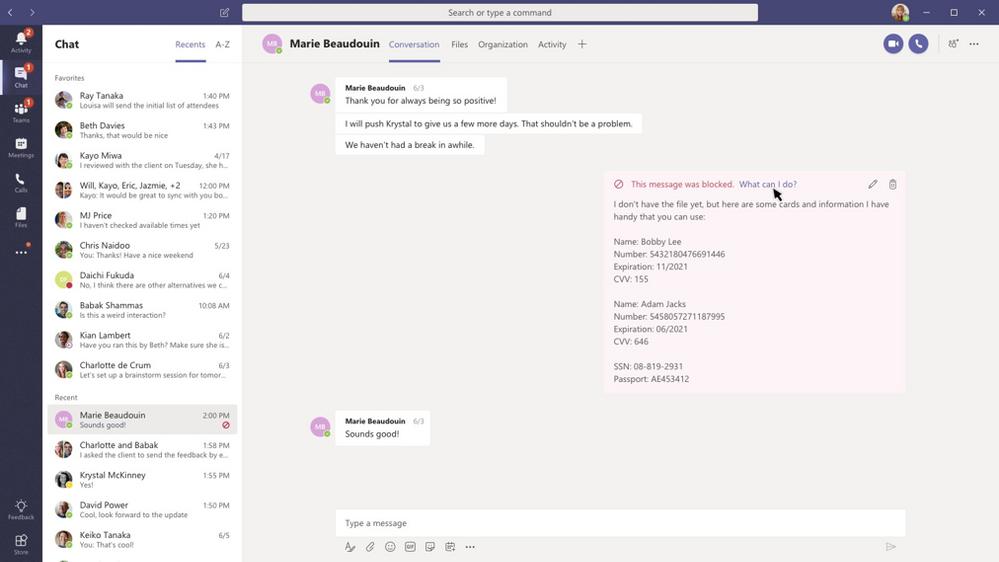Attach a file with the paperclip icon

pyautogui.click(x=370, y=547)
